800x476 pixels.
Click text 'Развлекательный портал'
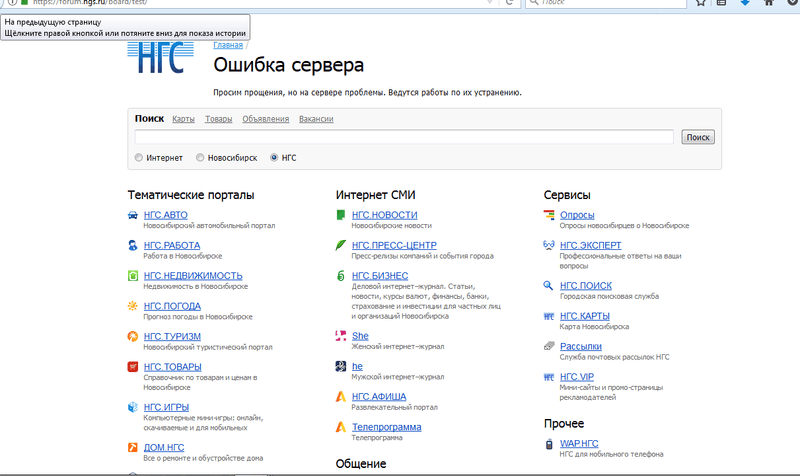[394, 407]
